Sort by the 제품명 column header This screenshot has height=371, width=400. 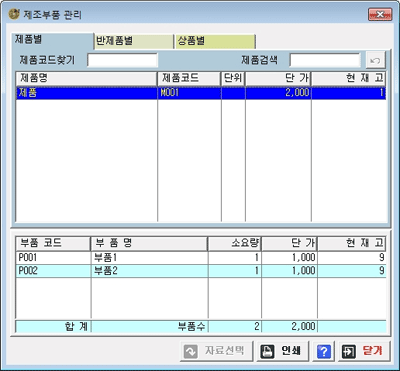(87, 78)
